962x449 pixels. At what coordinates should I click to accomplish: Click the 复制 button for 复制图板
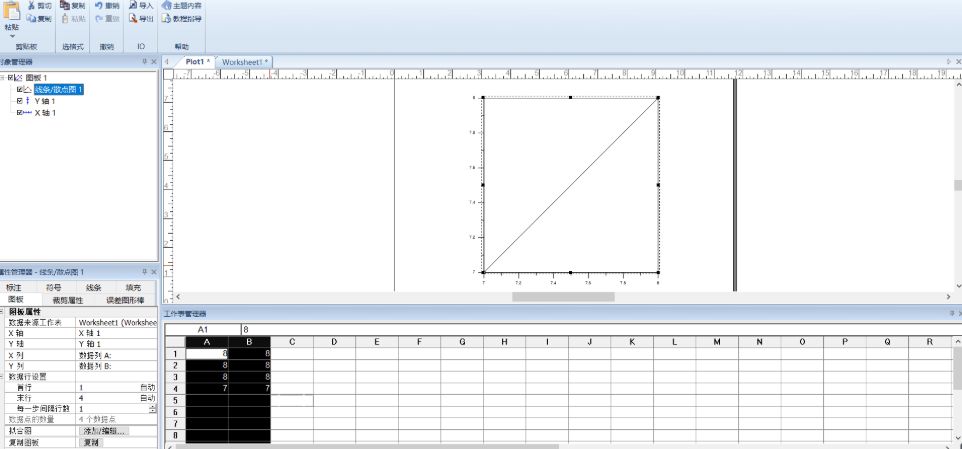(x=93, y=442)
